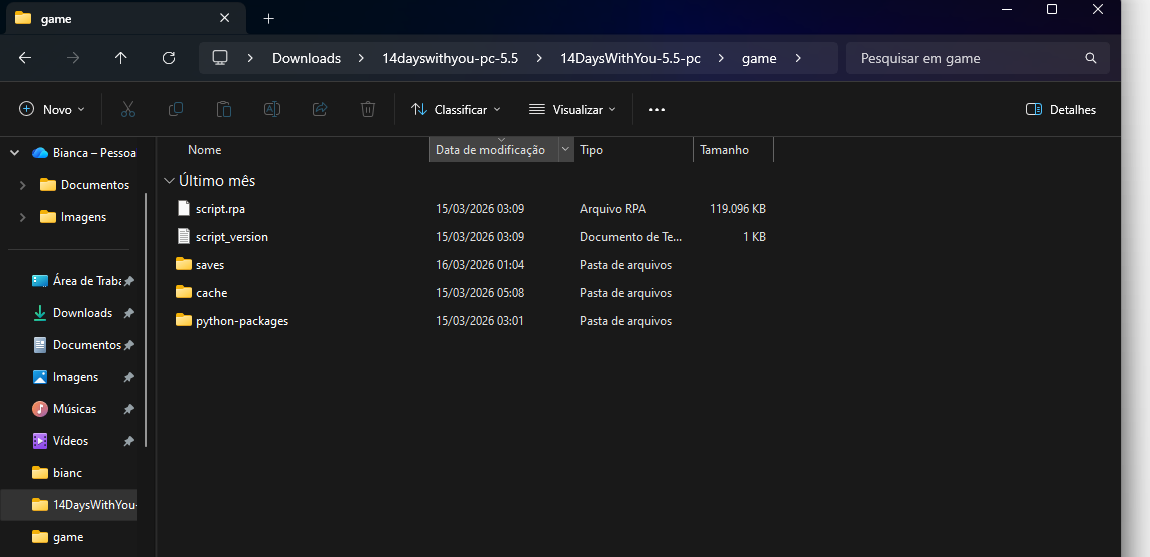Screen dimensions: 1150x557
Task: Click pin icon beside Músicas
Action: [128, 409]
